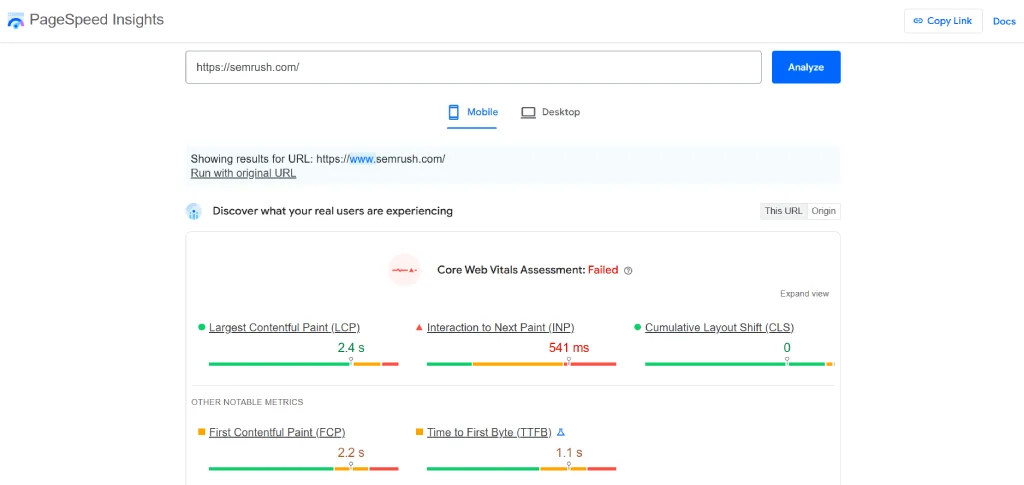Click the TTFB distribution bar
Screen dimensions: 1024x485
(521, 469)
